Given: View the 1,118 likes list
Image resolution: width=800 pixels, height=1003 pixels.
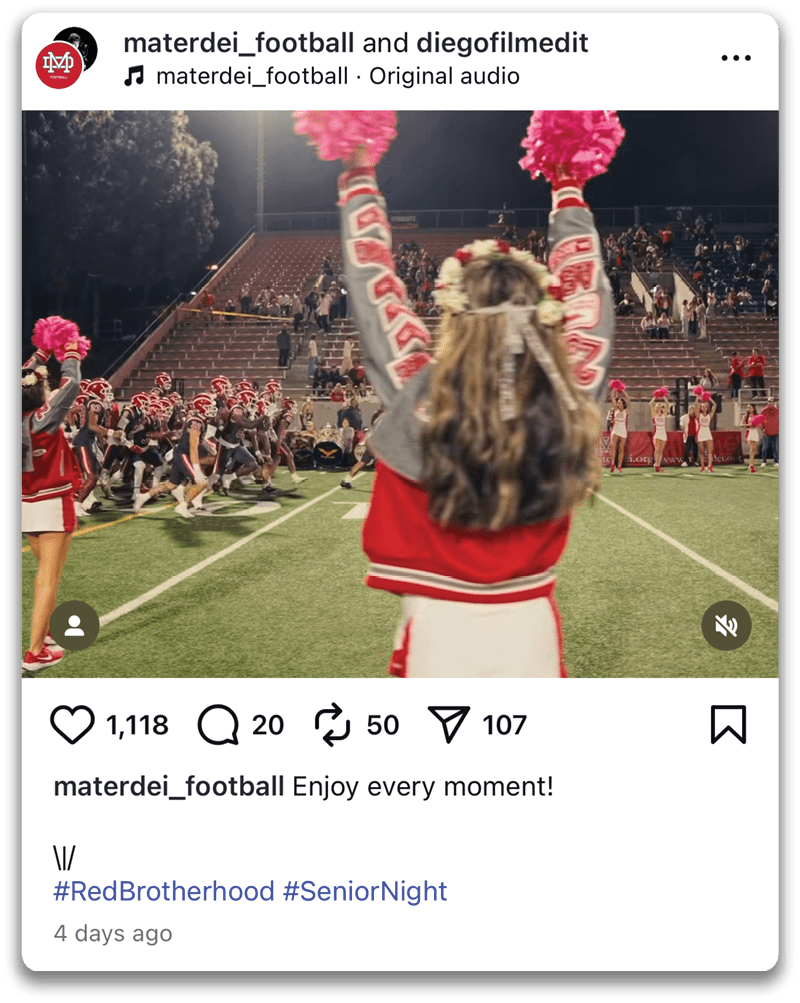Looking at the screenshot, I should tap(137, 725).
